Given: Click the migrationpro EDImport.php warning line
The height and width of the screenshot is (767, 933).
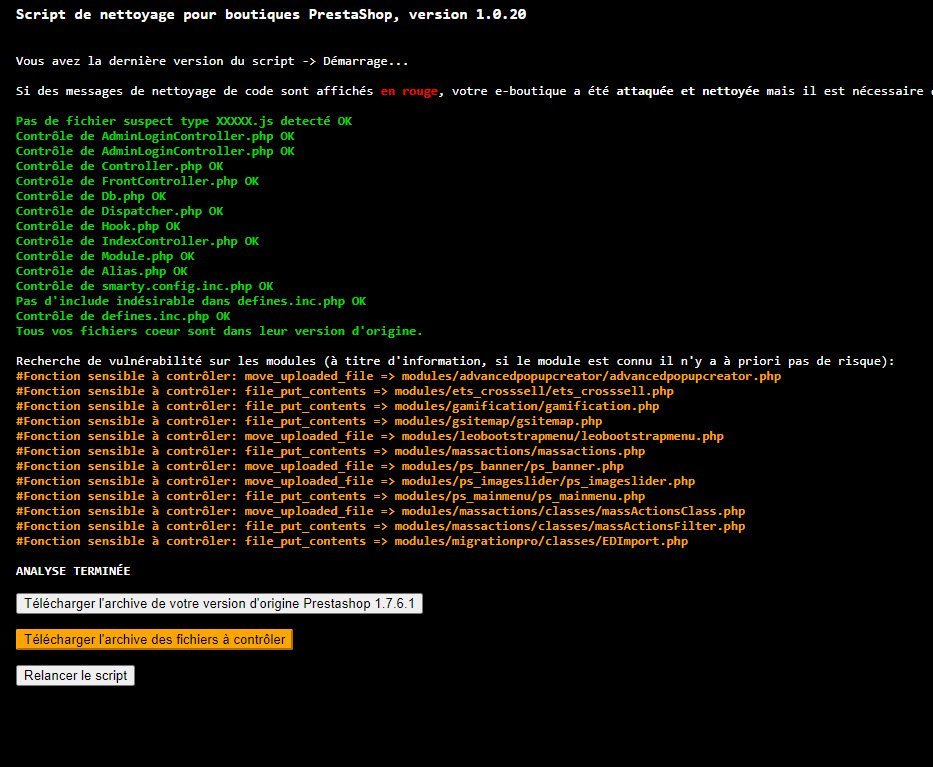Looking at the screenshot, I should click(x=352, y=541).
